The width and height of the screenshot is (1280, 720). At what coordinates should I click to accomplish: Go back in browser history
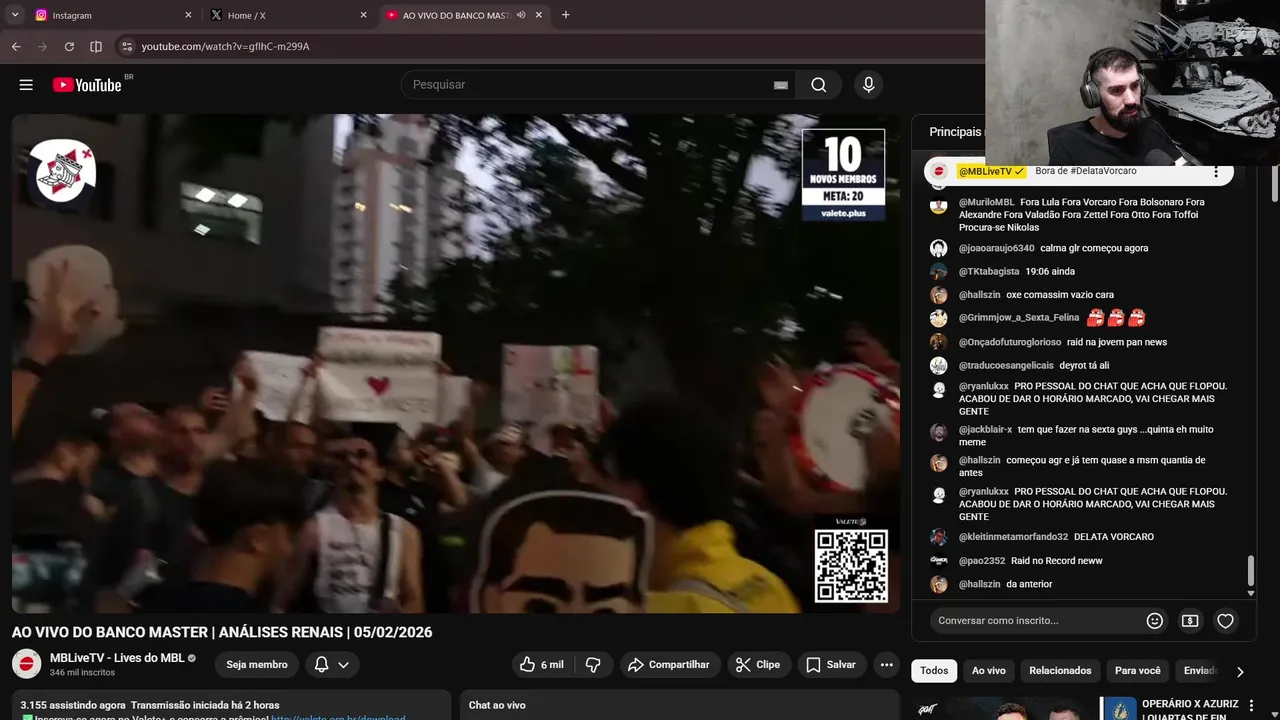point(16,46)
